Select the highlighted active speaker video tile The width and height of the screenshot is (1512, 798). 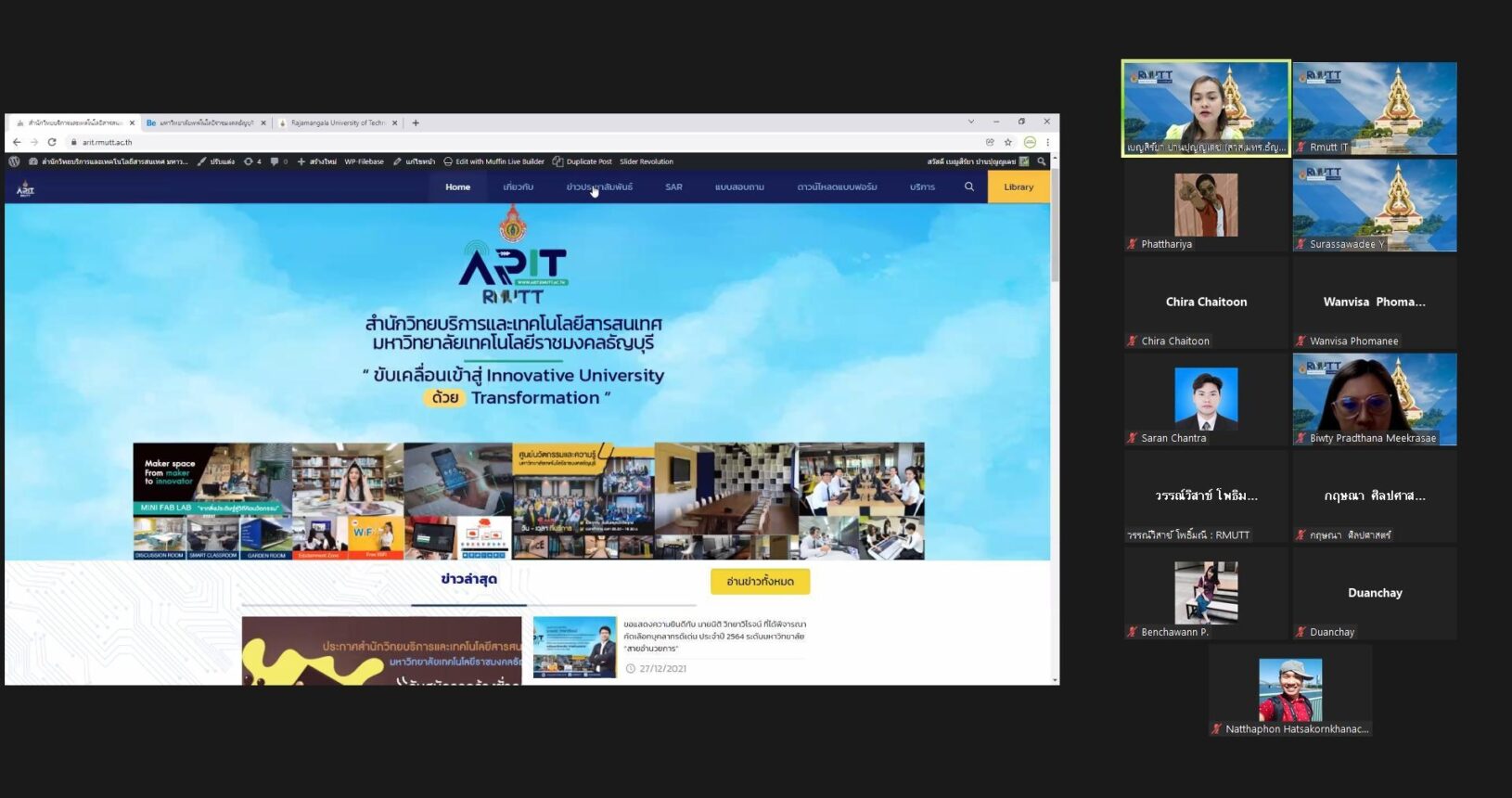click(x=1206, y=109)
